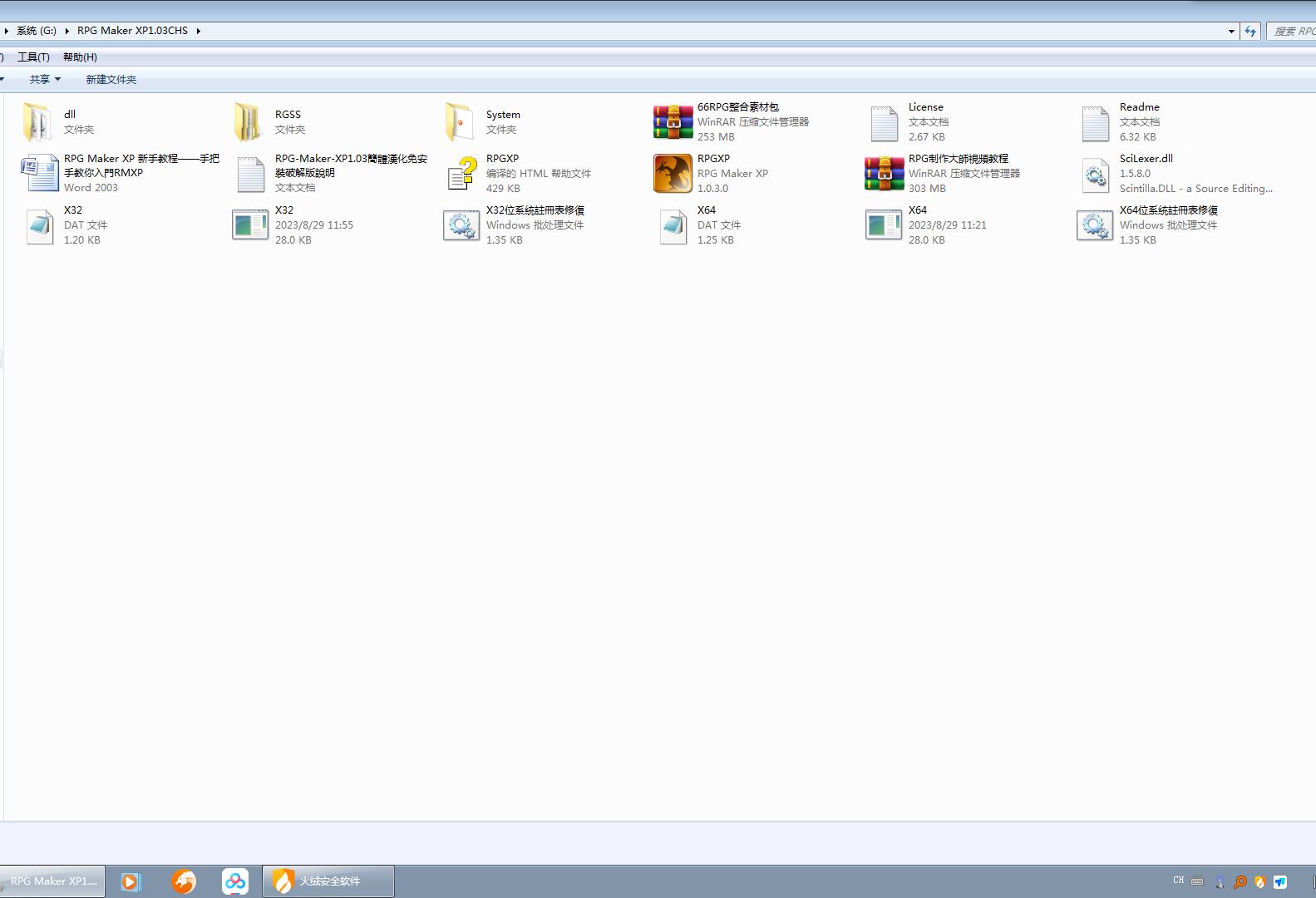Expand the arrow after RPG Maker XP1.03CHS breadcrumb

(199, 31)
